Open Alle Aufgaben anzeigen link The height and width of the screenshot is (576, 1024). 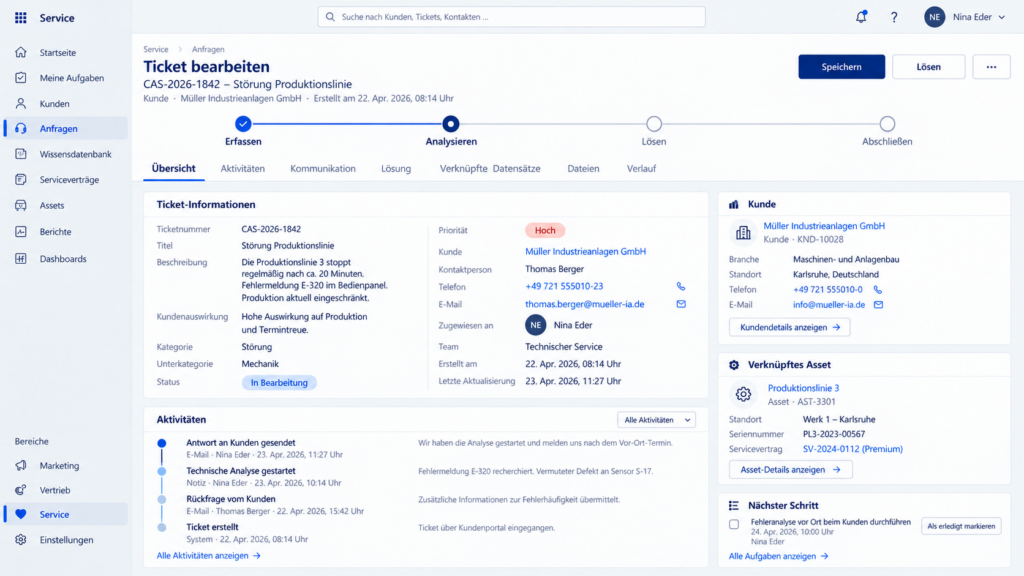click(778, 556)
